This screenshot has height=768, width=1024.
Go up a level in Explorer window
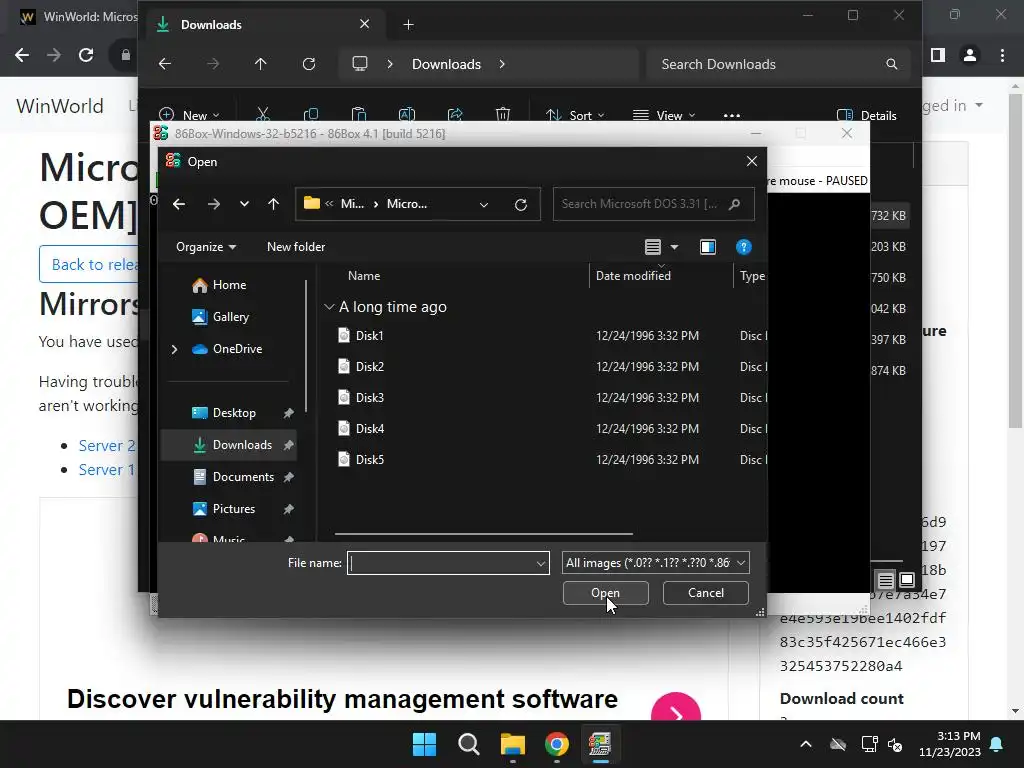point(261,64)
